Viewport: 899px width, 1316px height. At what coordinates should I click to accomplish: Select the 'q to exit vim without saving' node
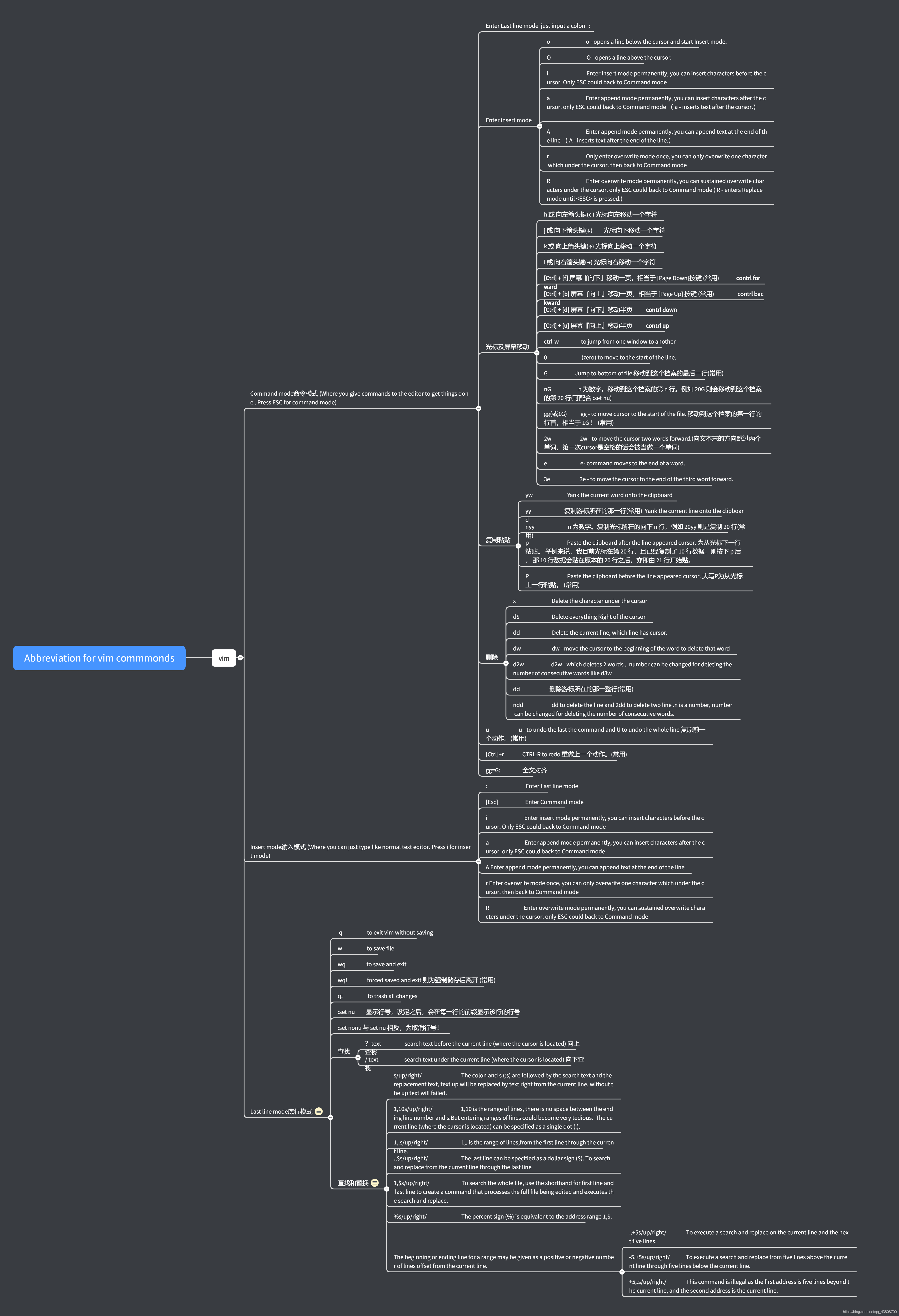[x=386, y=933]
